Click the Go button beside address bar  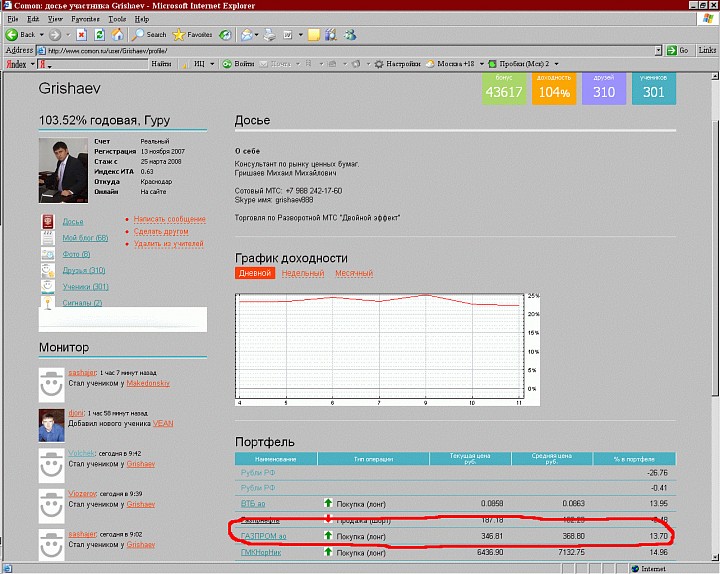pos(678,51)
